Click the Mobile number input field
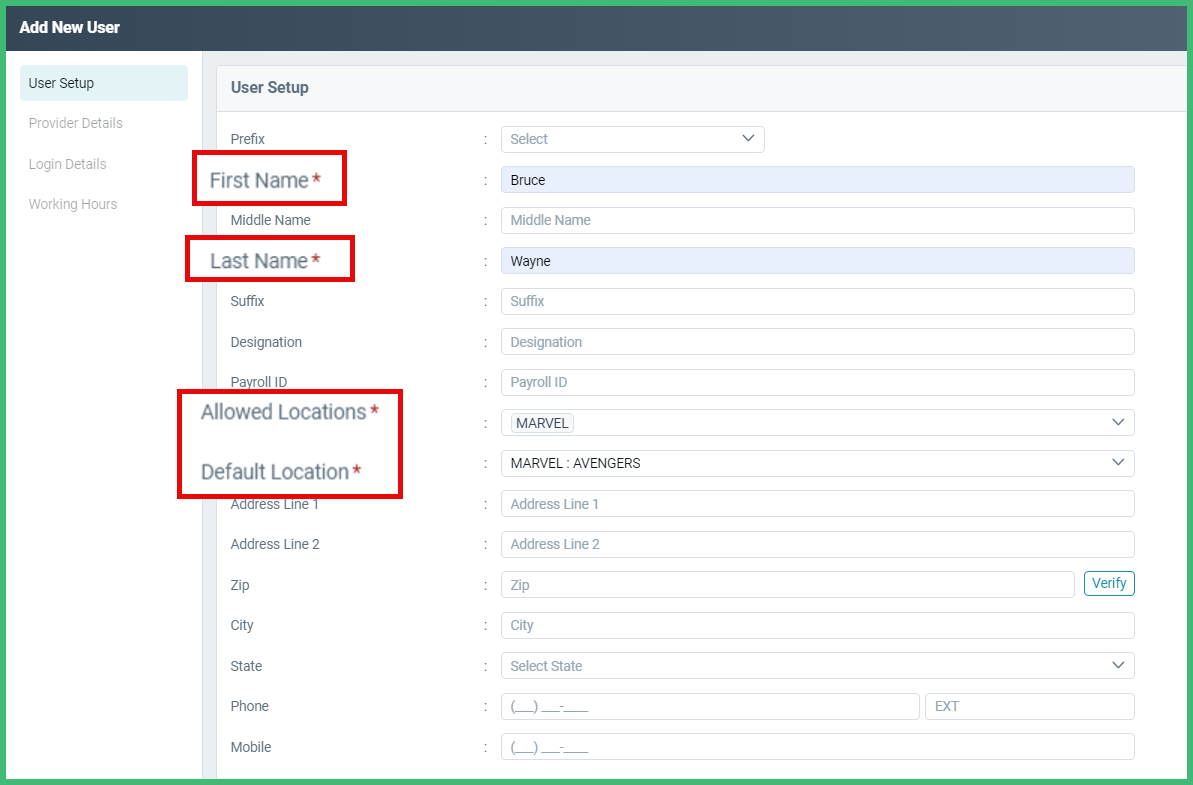The image size is (1193, 785). click(817, 746)
